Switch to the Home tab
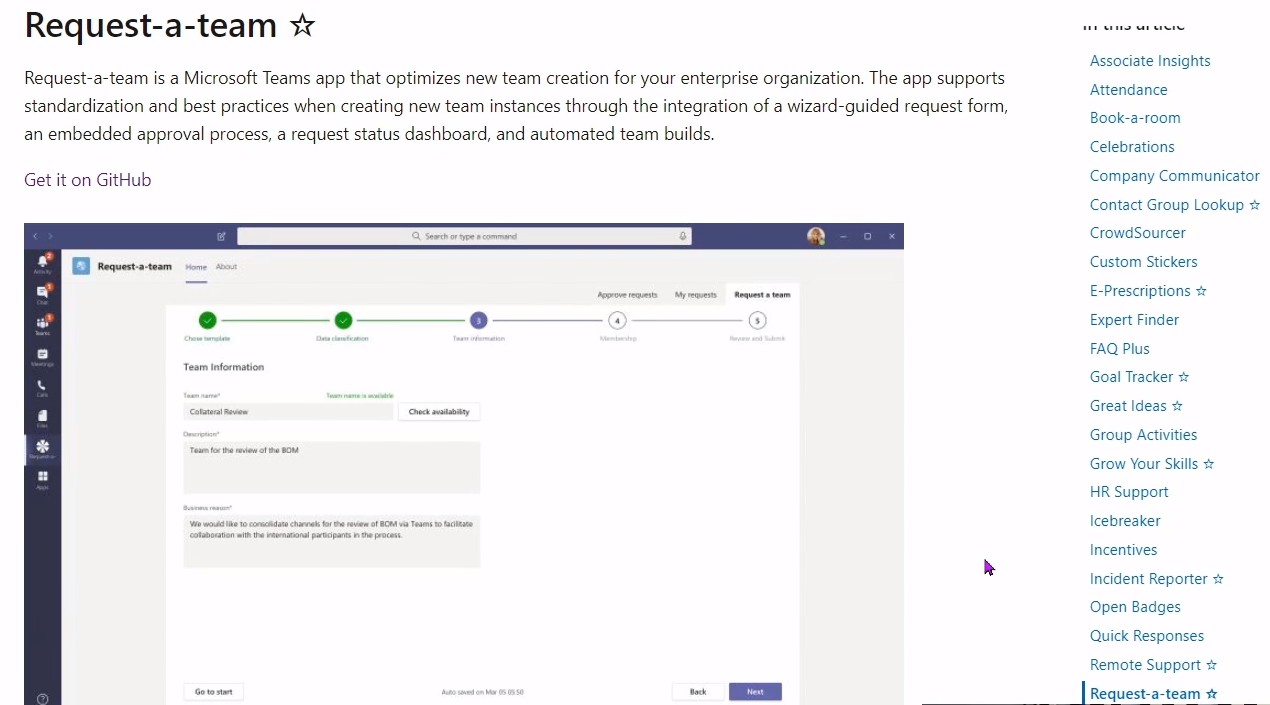 (196, 267)
